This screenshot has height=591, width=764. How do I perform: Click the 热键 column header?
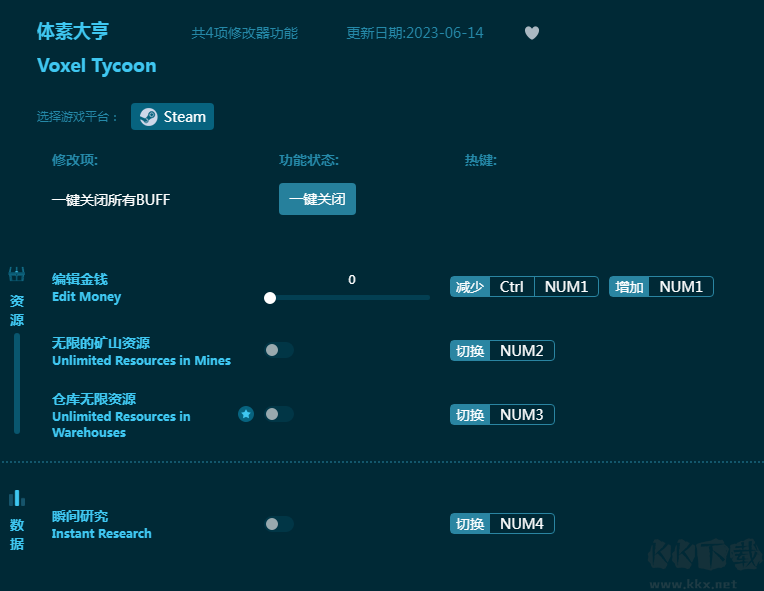tap(480, 160)
